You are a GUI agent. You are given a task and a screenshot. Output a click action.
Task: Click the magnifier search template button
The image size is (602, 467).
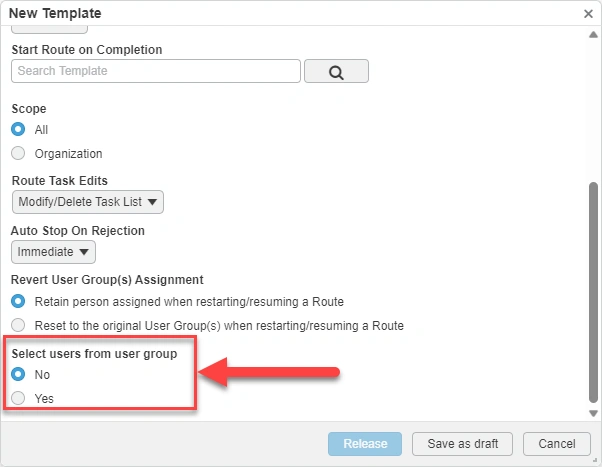point(336,71)
